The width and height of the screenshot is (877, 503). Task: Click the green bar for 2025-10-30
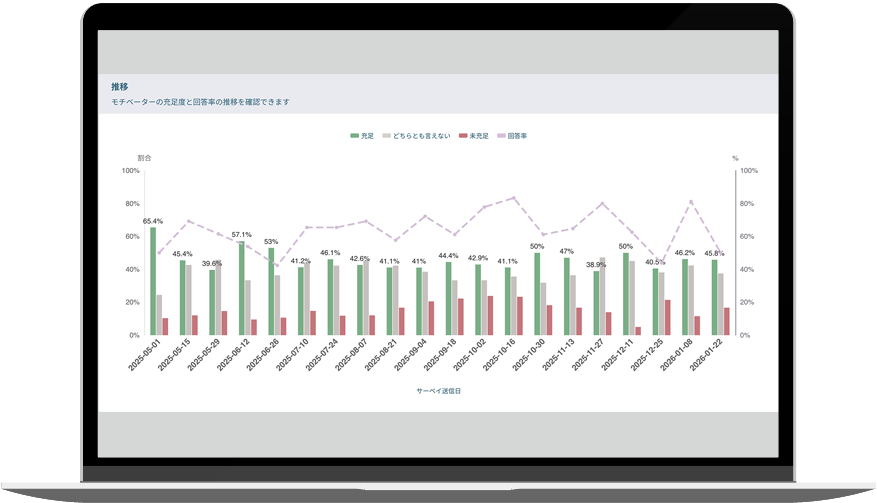537,294
